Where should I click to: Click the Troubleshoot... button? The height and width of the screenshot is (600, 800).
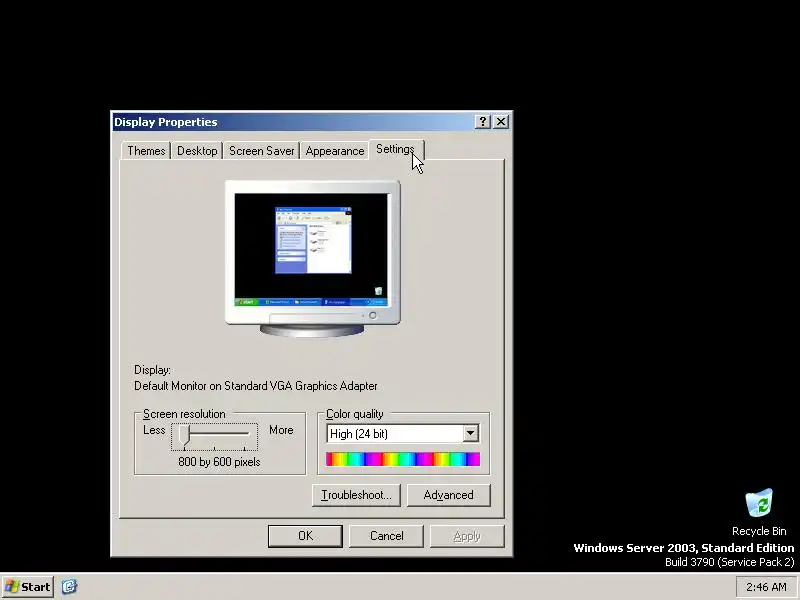click(x=356, y=495)
